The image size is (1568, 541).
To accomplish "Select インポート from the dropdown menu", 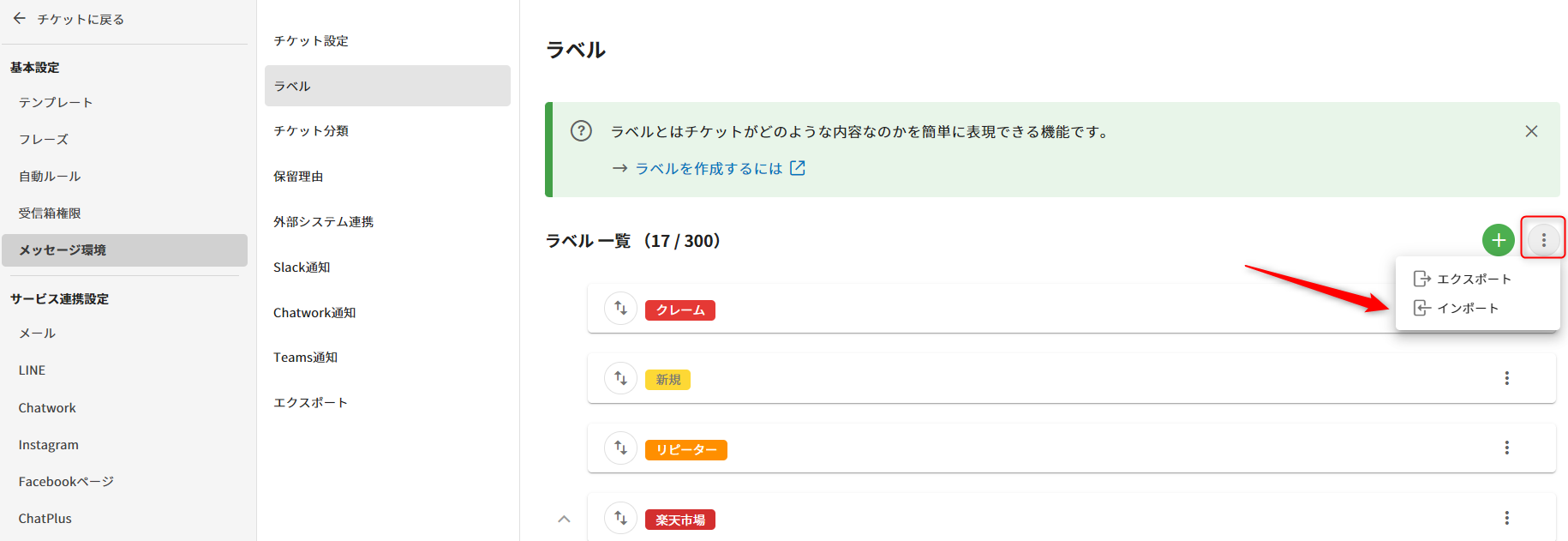I will coord(1467,308).
